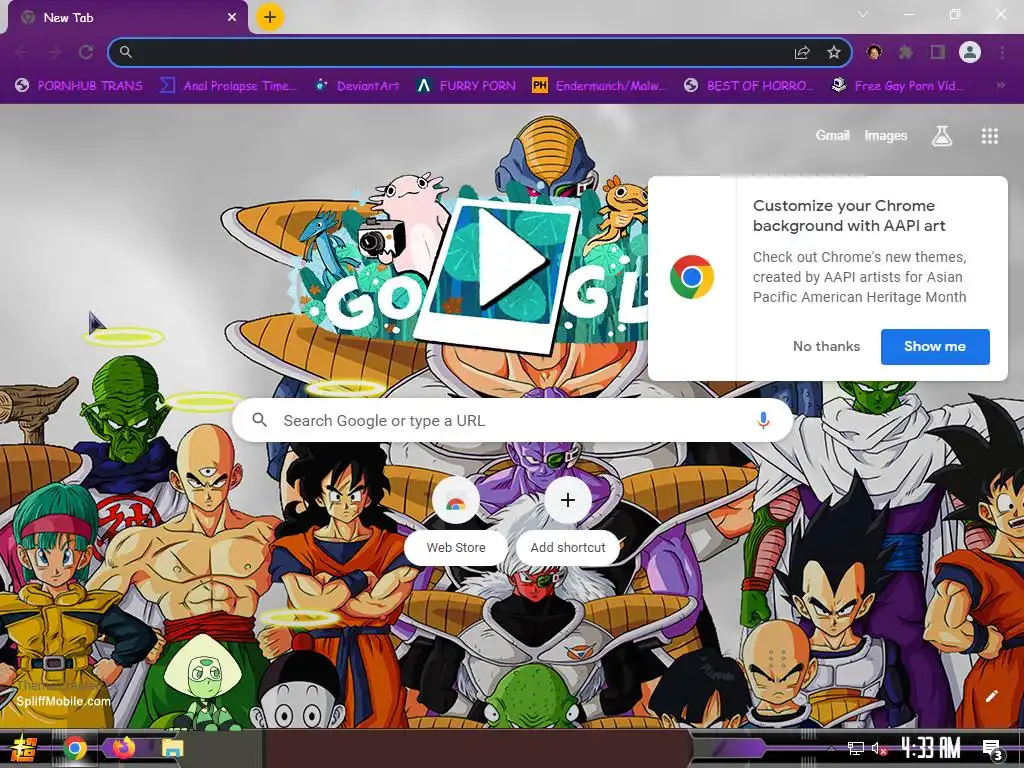This screenshot has width=1024, height=768.
Task: Open the Google apps grid
Action: tap(990, 136)
